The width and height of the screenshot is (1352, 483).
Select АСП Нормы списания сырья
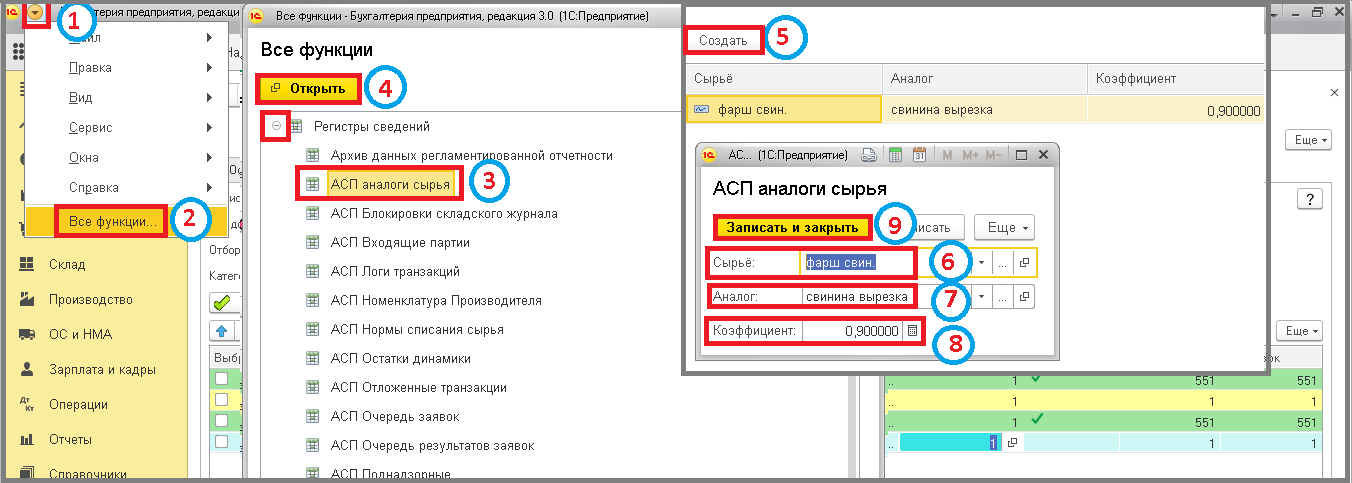(x=417, y=329)
